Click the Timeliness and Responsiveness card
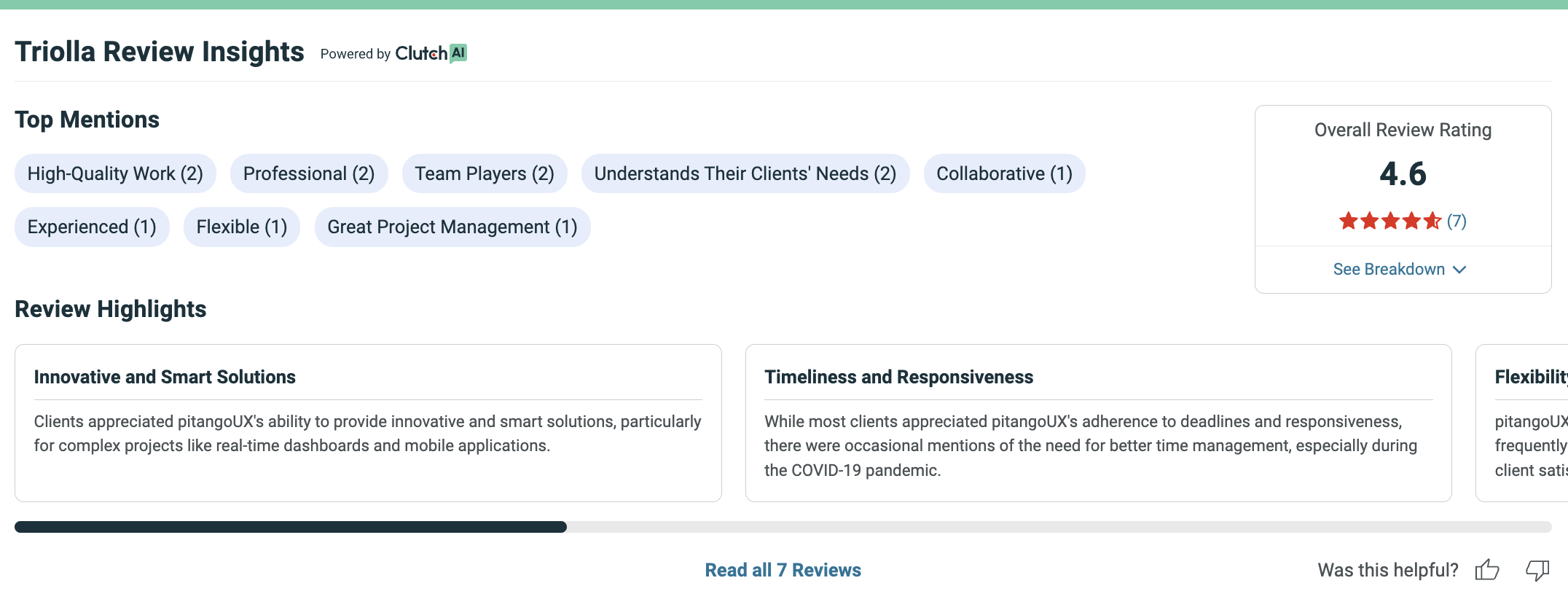This screenshot has width=1568, height=602. (x=1099, y=423)
